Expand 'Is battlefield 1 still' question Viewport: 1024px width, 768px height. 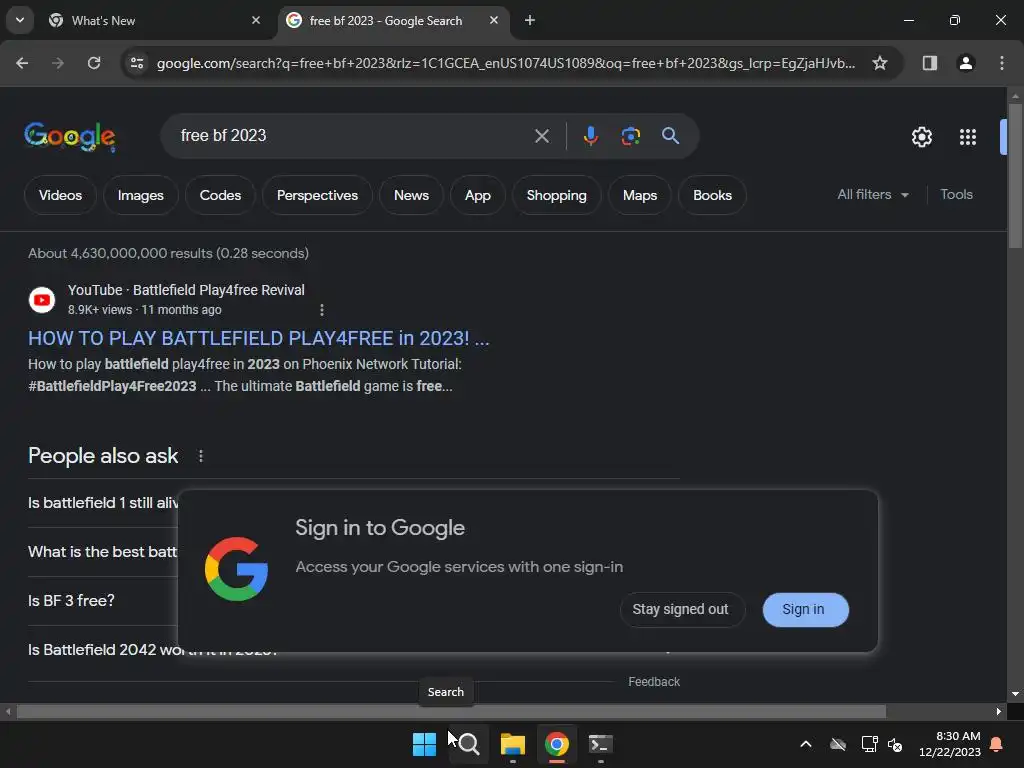(101, 503)
